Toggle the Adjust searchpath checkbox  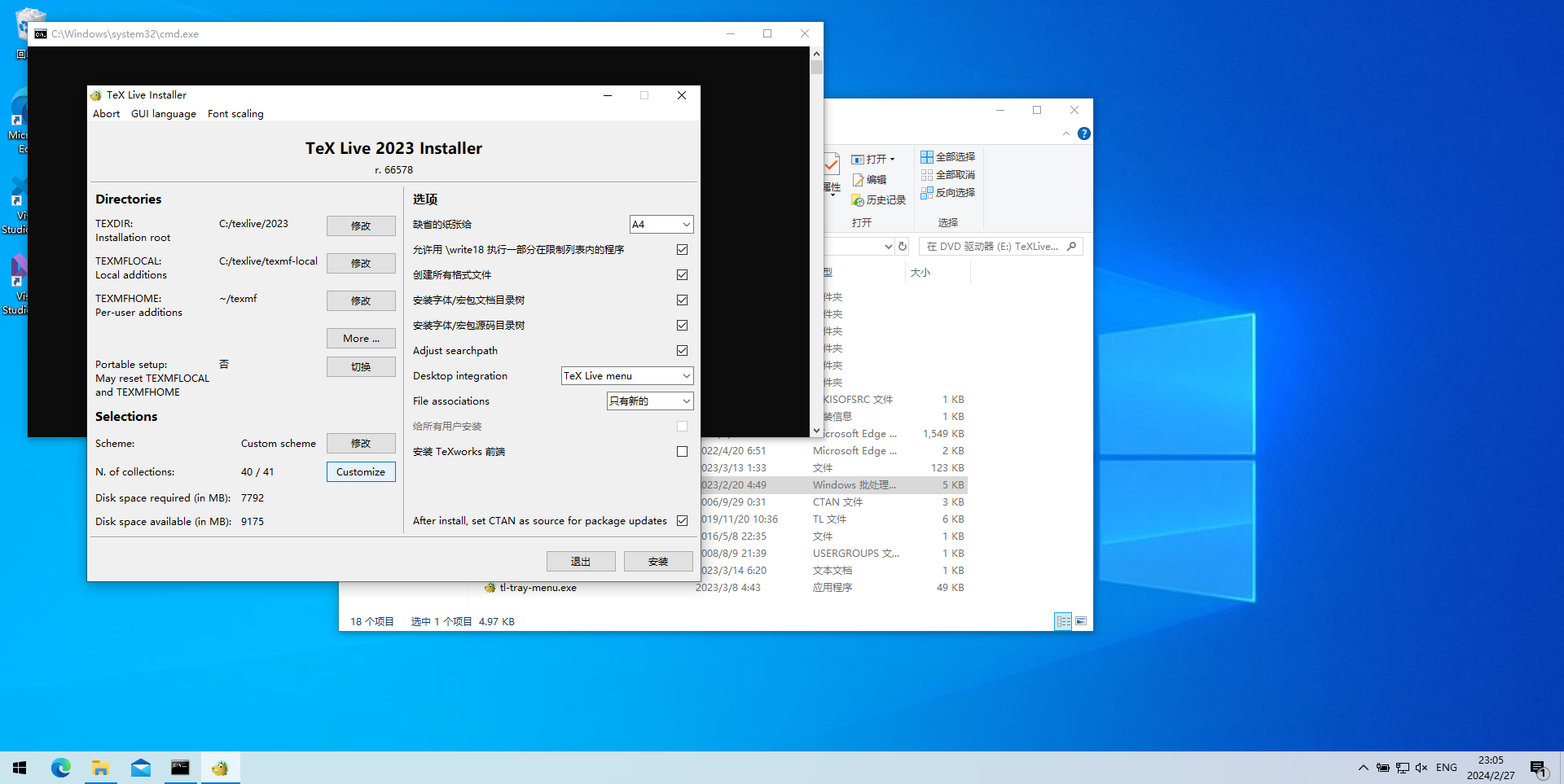click(682, 351)
